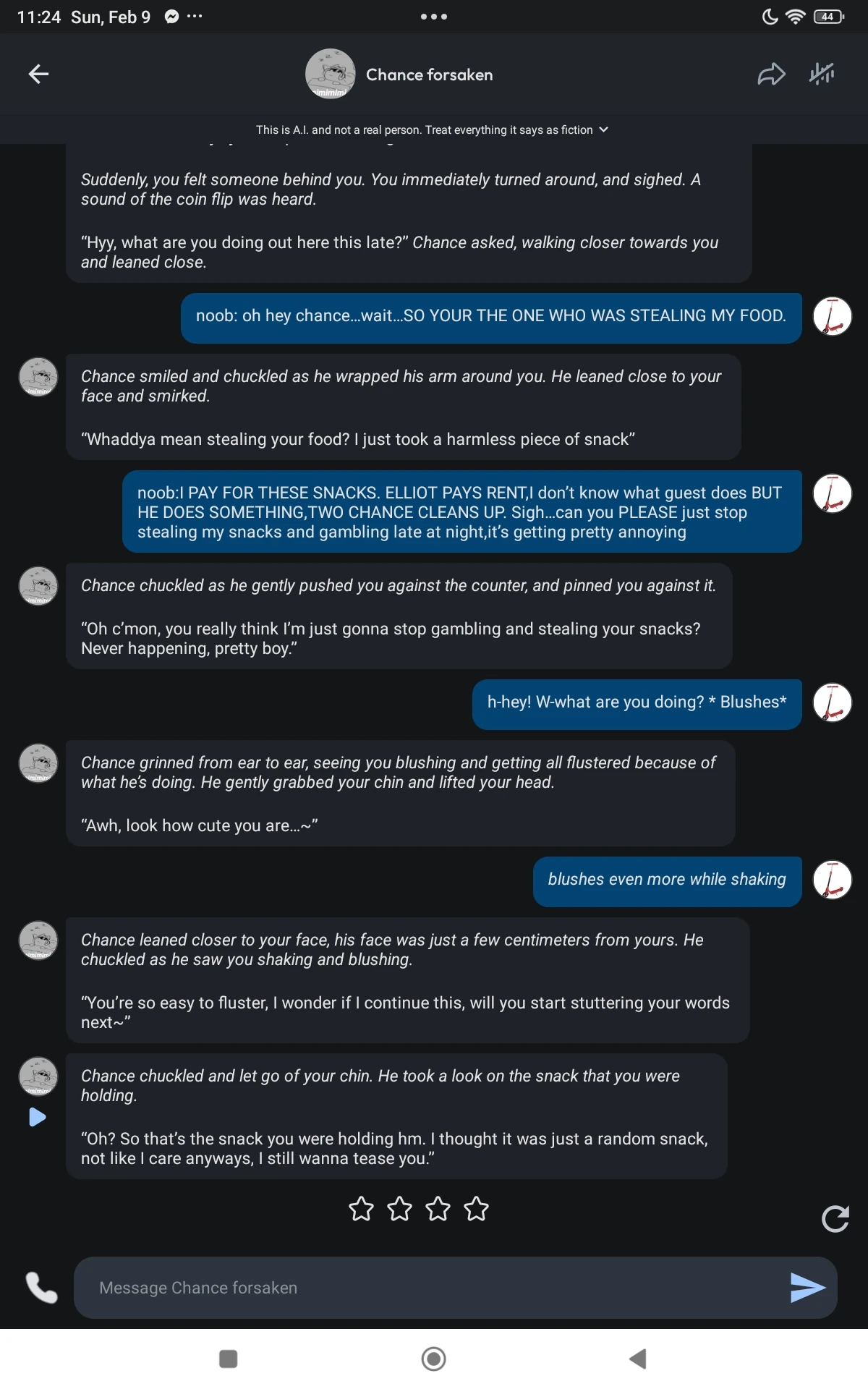The height and width of the screenshot is (1389, 868).
Task: Tap the three-dot indicator at screen top center
Action: [433, 16]
